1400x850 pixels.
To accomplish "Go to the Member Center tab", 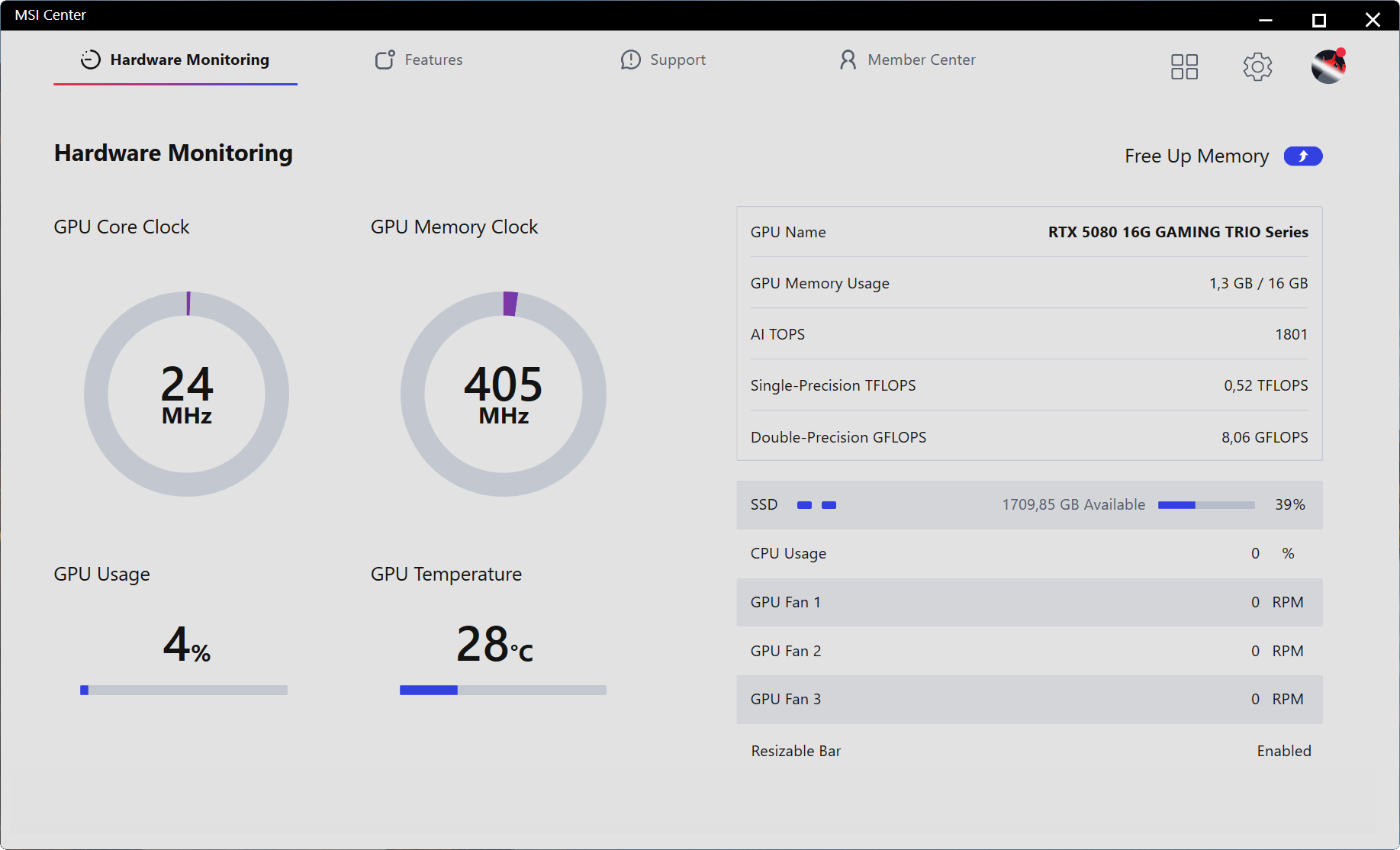I will [x=907, y=60].
